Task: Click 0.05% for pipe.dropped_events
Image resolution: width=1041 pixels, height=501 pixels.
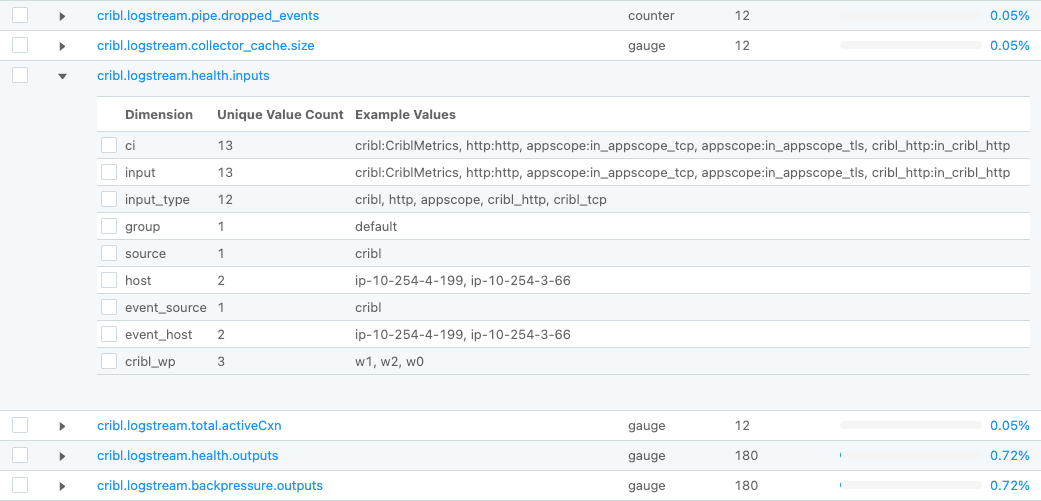Action: tap(1010, 15)
